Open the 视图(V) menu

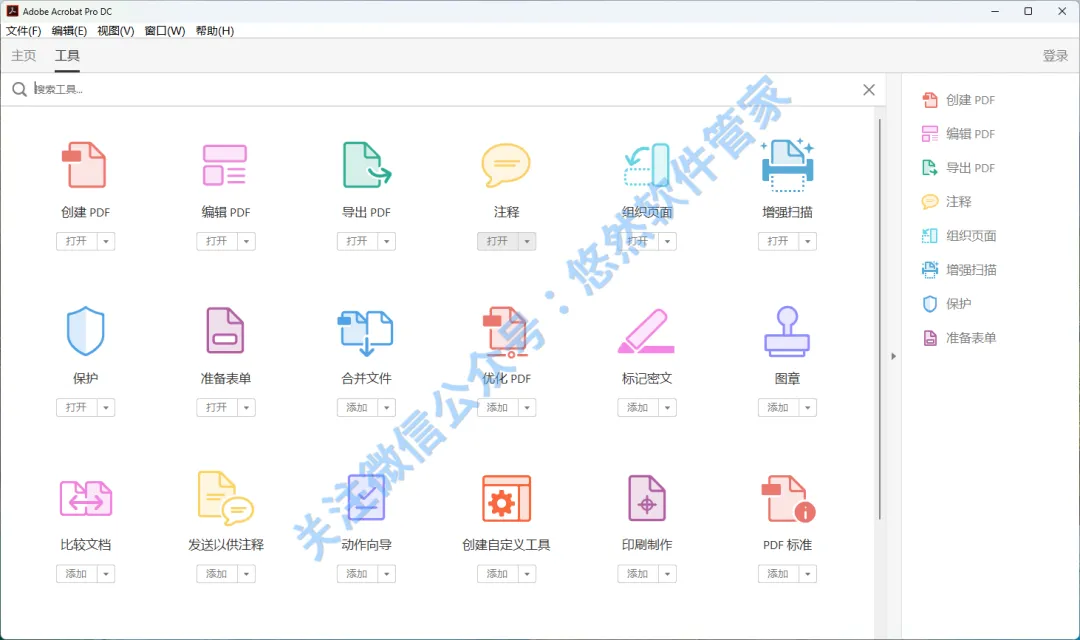point(116,30)
